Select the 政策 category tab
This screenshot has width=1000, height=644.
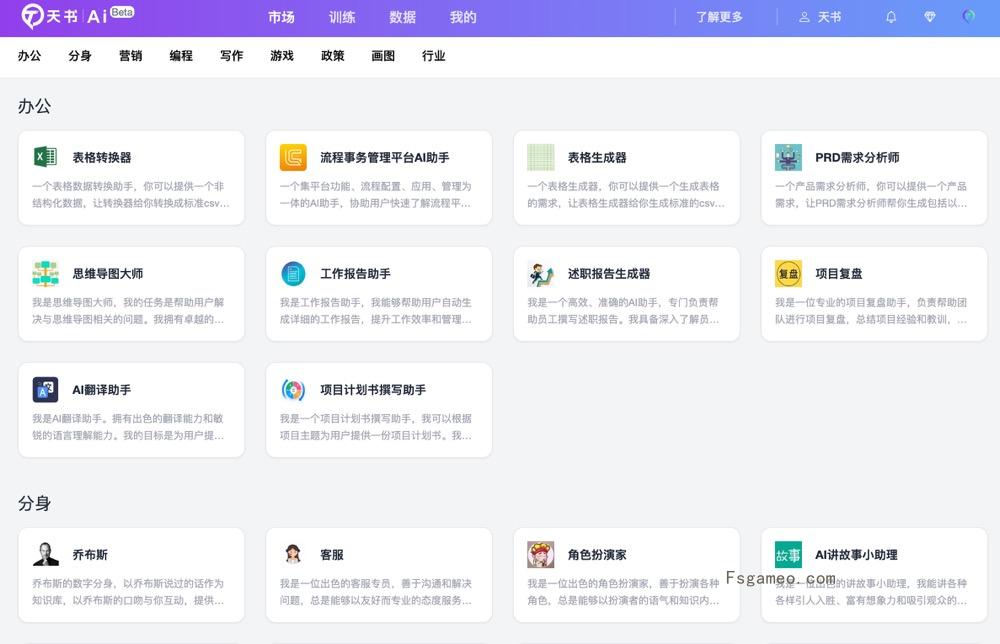coord(332,55)
